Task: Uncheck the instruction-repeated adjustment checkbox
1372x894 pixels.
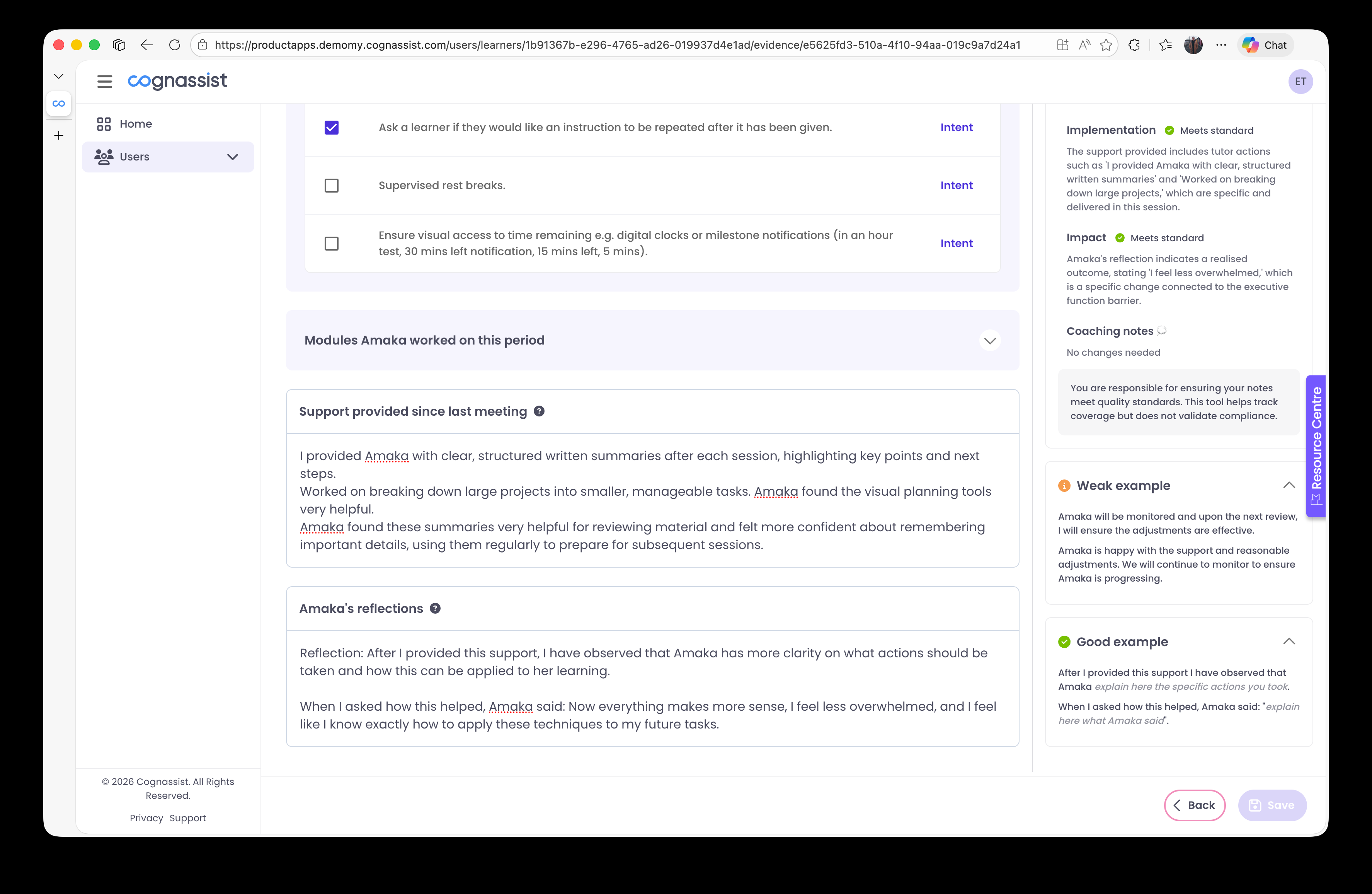Action: (x=332, y=128)
